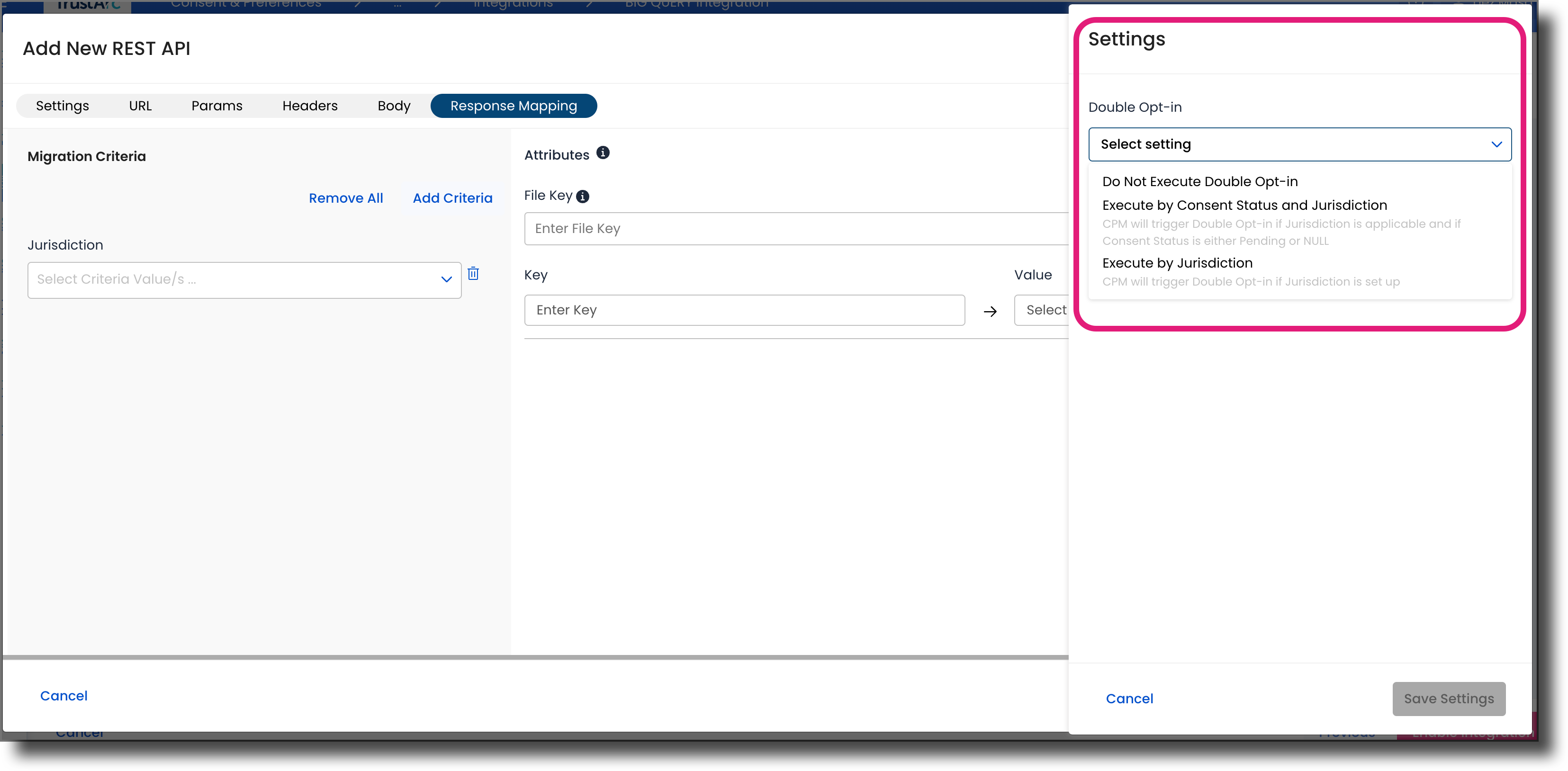
Task: Go to the Body tab
Action: (394, 106)
